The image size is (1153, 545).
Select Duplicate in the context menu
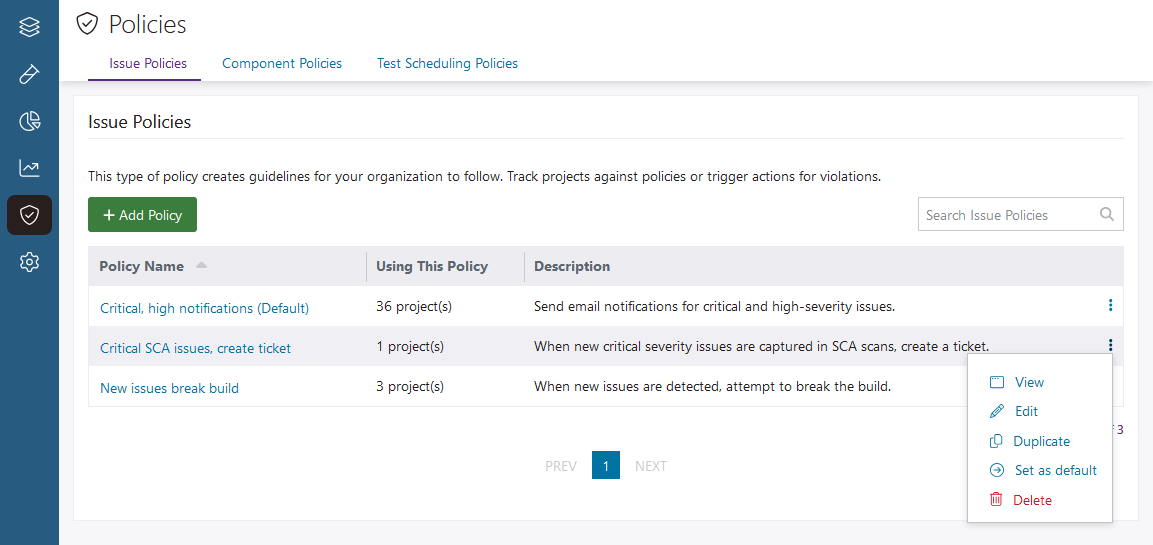coord(1041,441)
